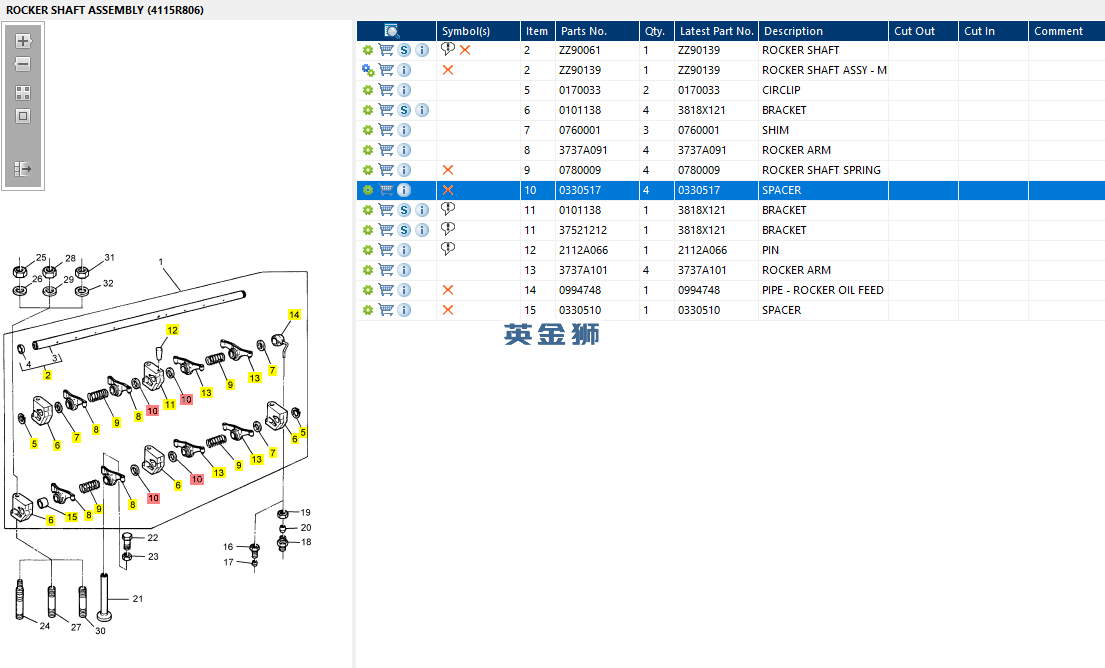Click the search magnifier icon in table header
Viewport: 1105px width, 668px height.
392,31
